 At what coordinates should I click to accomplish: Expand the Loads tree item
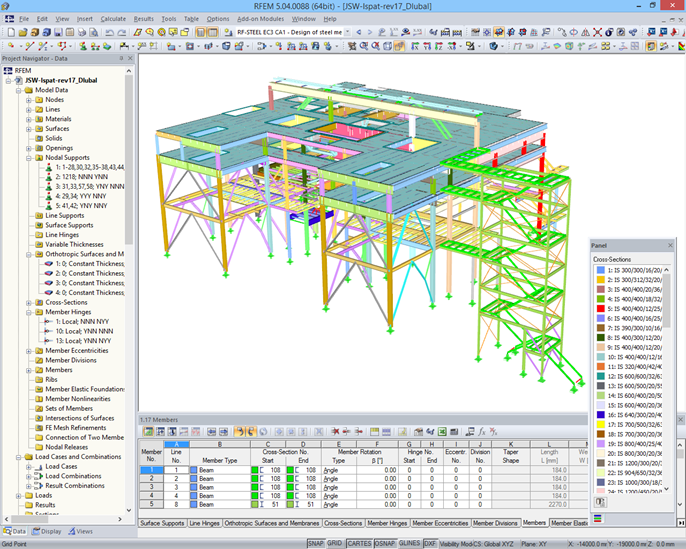pos(18,496)
